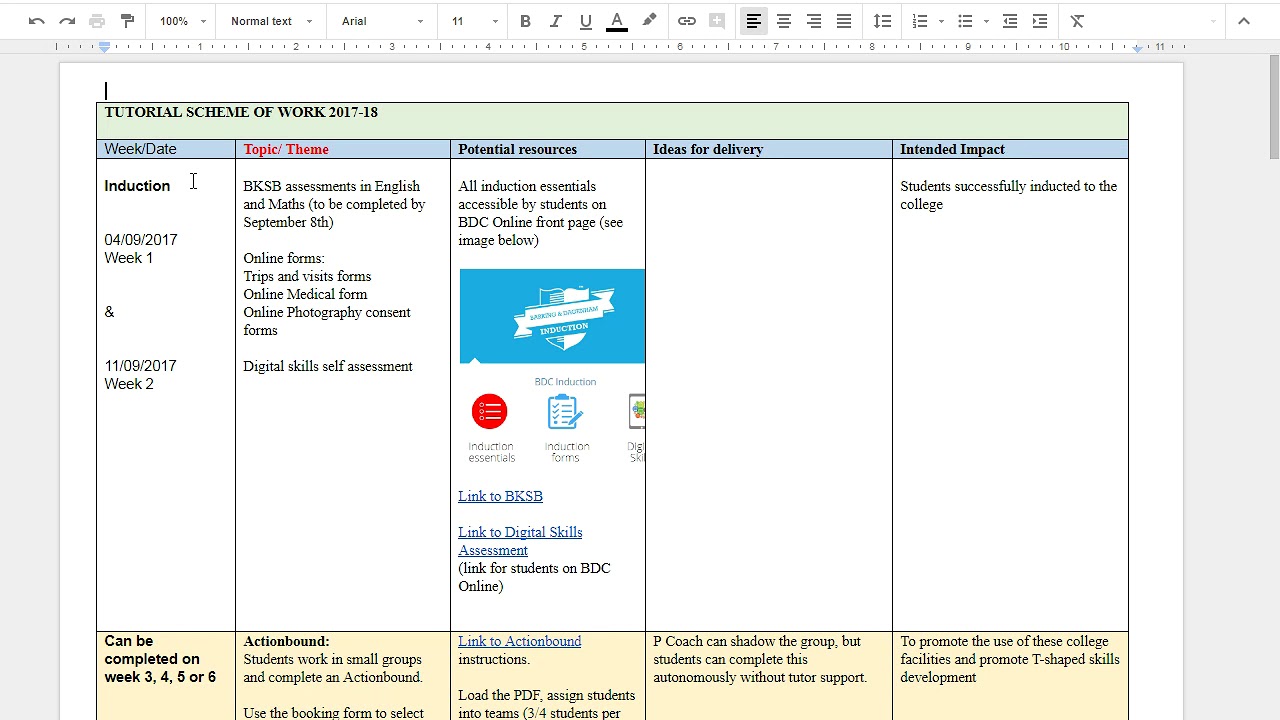
Task: Set right text alignment
Action: click(814, 21)
